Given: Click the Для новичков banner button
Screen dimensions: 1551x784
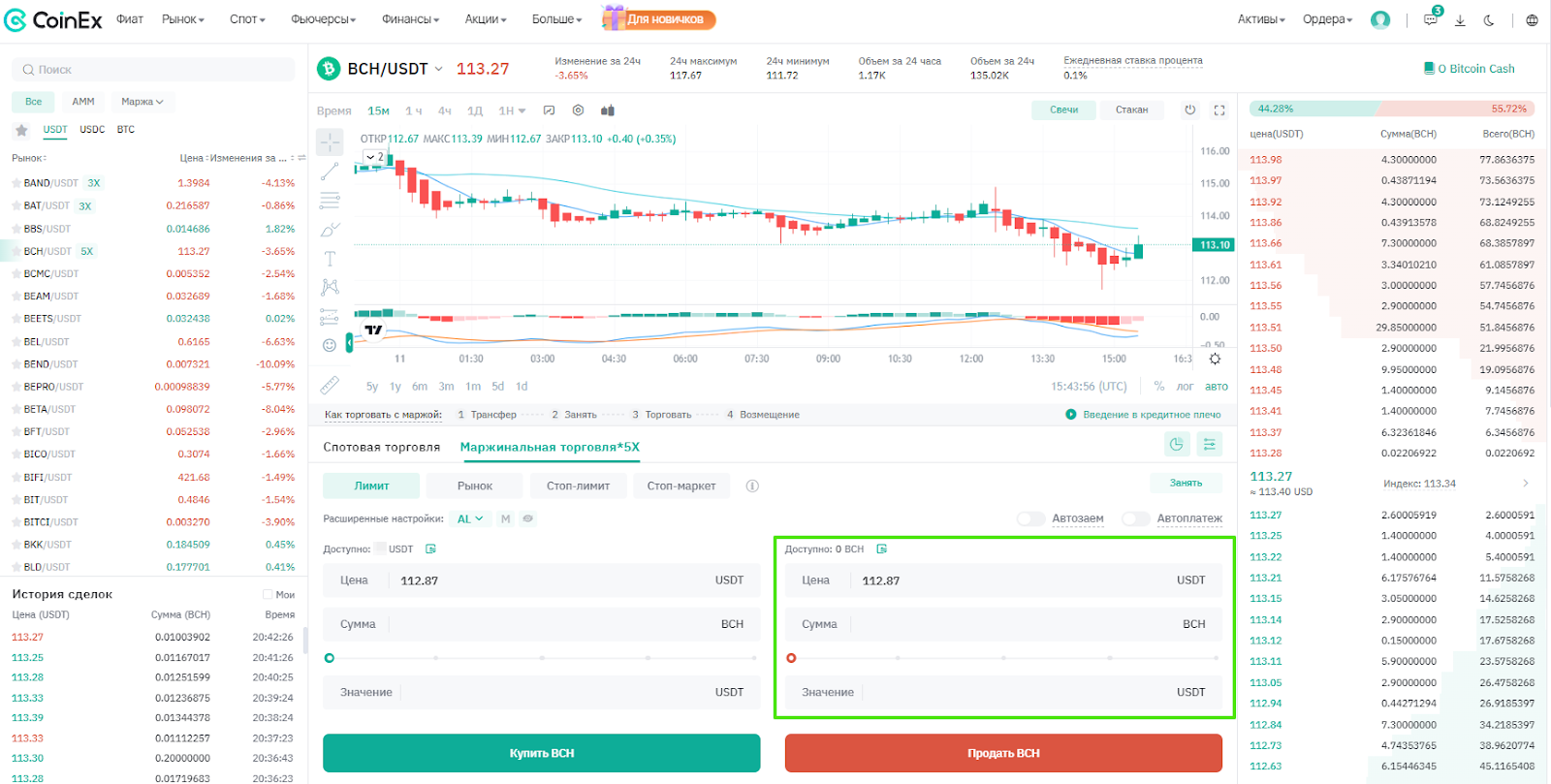Looking at the screenshot, I should (659, 19).
